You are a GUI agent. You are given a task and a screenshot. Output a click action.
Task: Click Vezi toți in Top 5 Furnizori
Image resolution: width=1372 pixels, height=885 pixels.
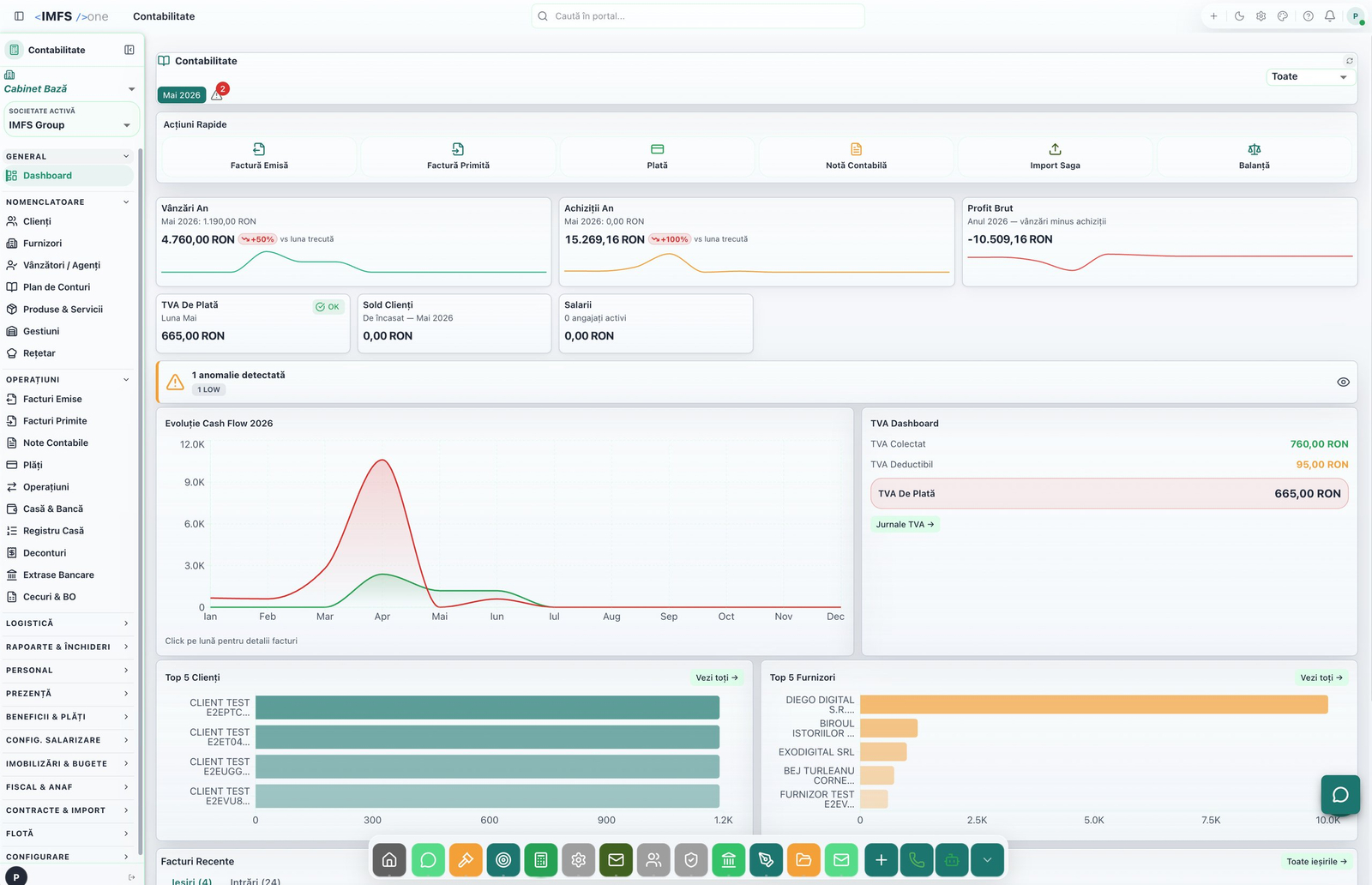[x=1321, y=677]
